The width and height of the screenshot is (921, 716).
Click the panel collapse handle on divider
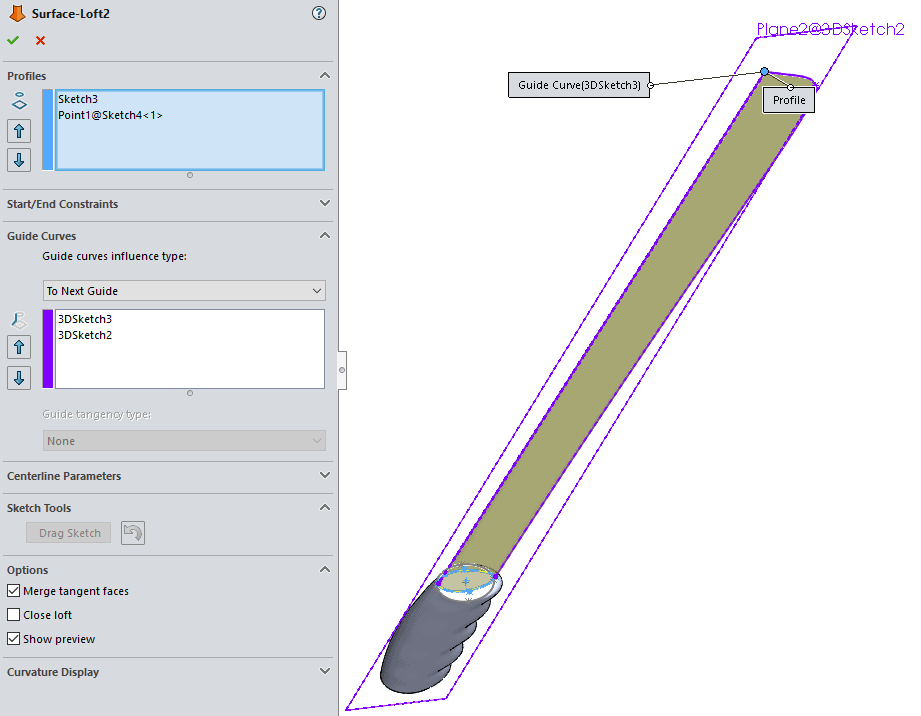point(342,370)
